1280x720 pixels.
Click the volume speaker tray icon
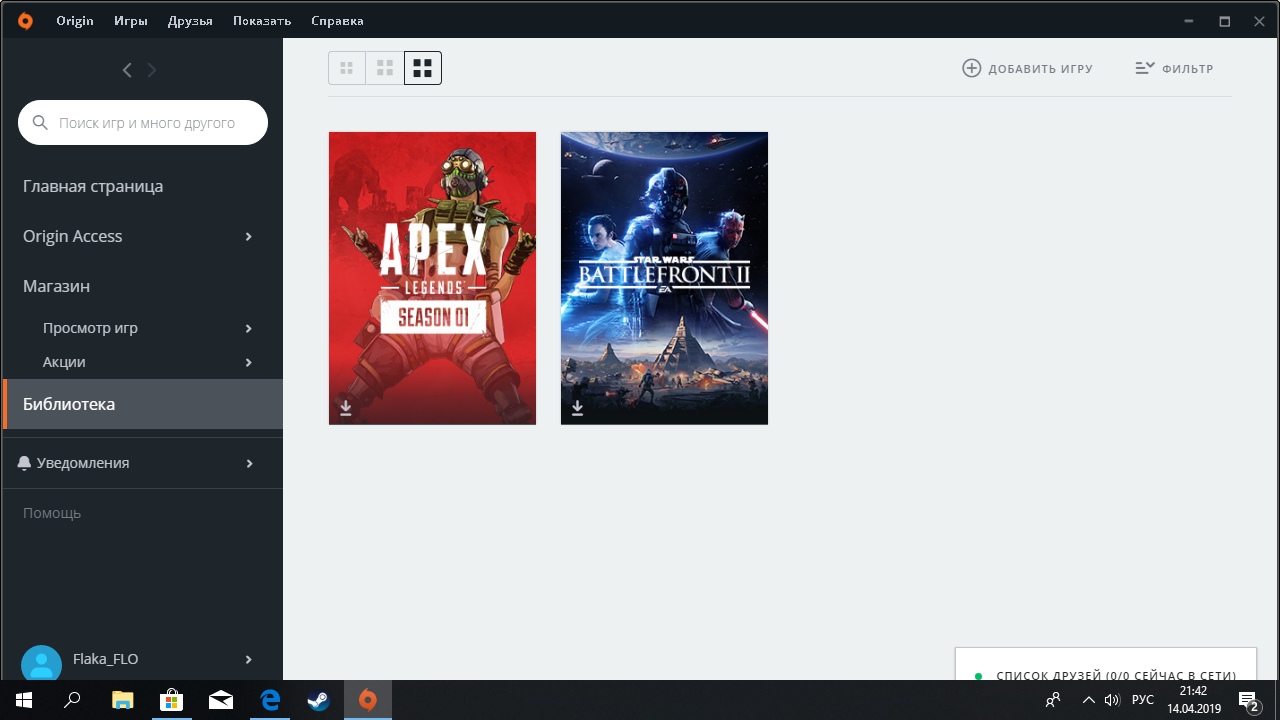click(x=1112, y=700)
